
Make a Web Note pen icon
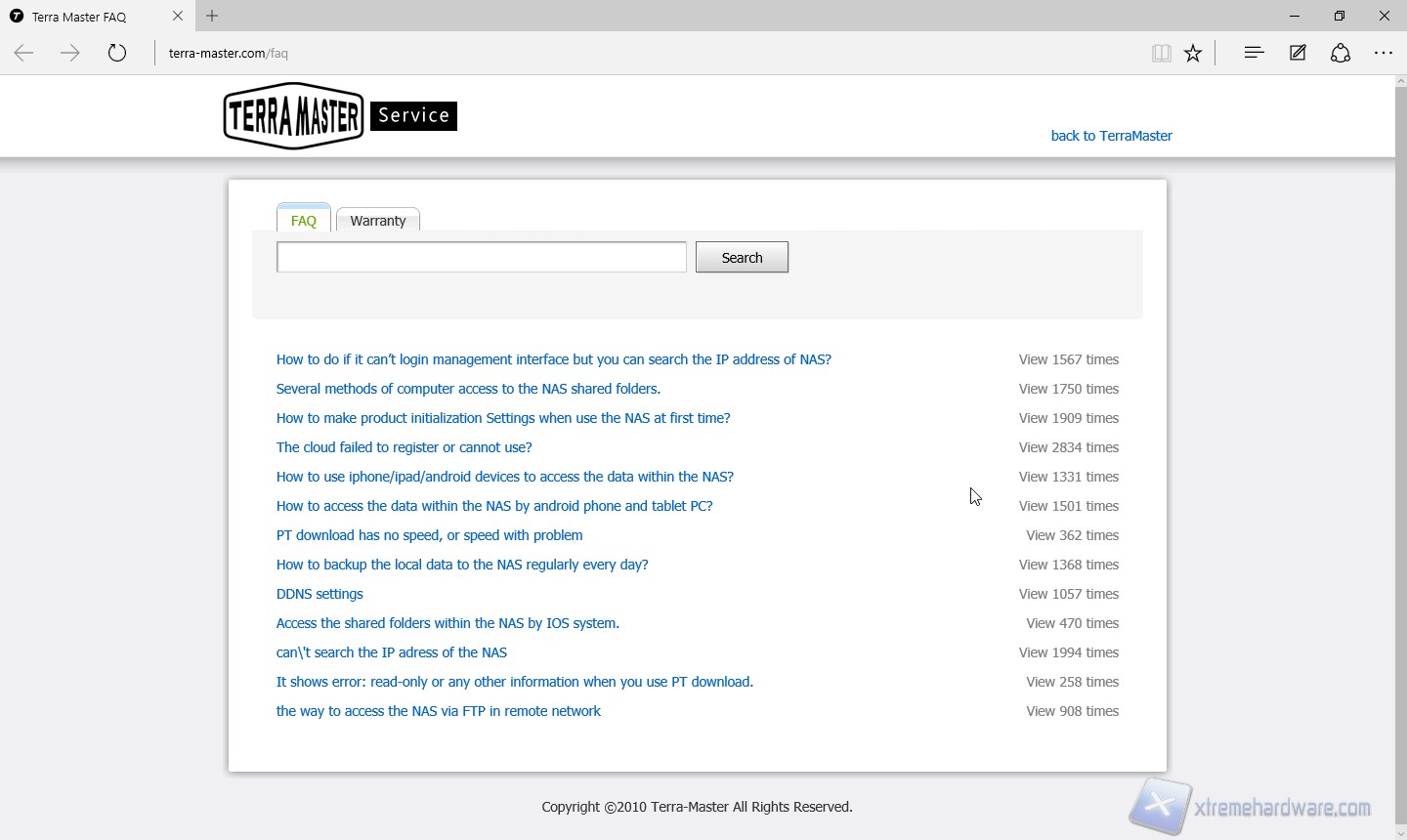[x=1298, y=53]
